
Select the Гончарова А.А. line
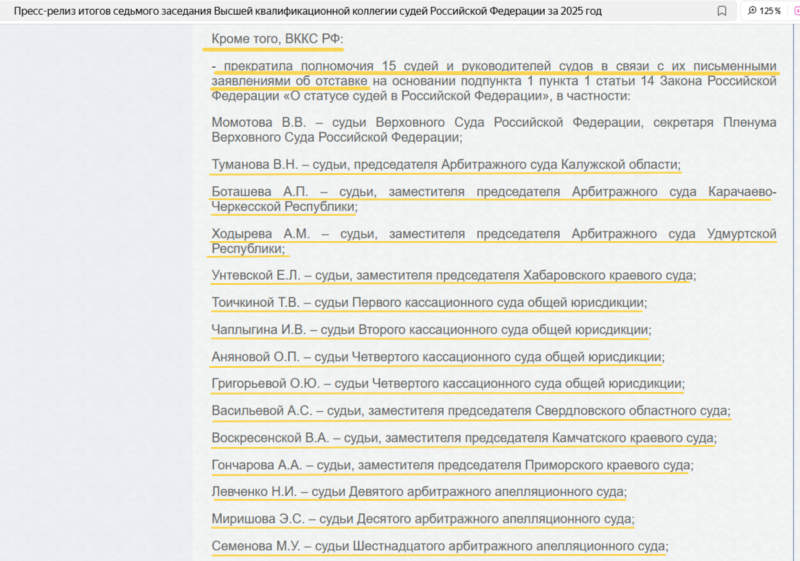[x=452, y=465]
